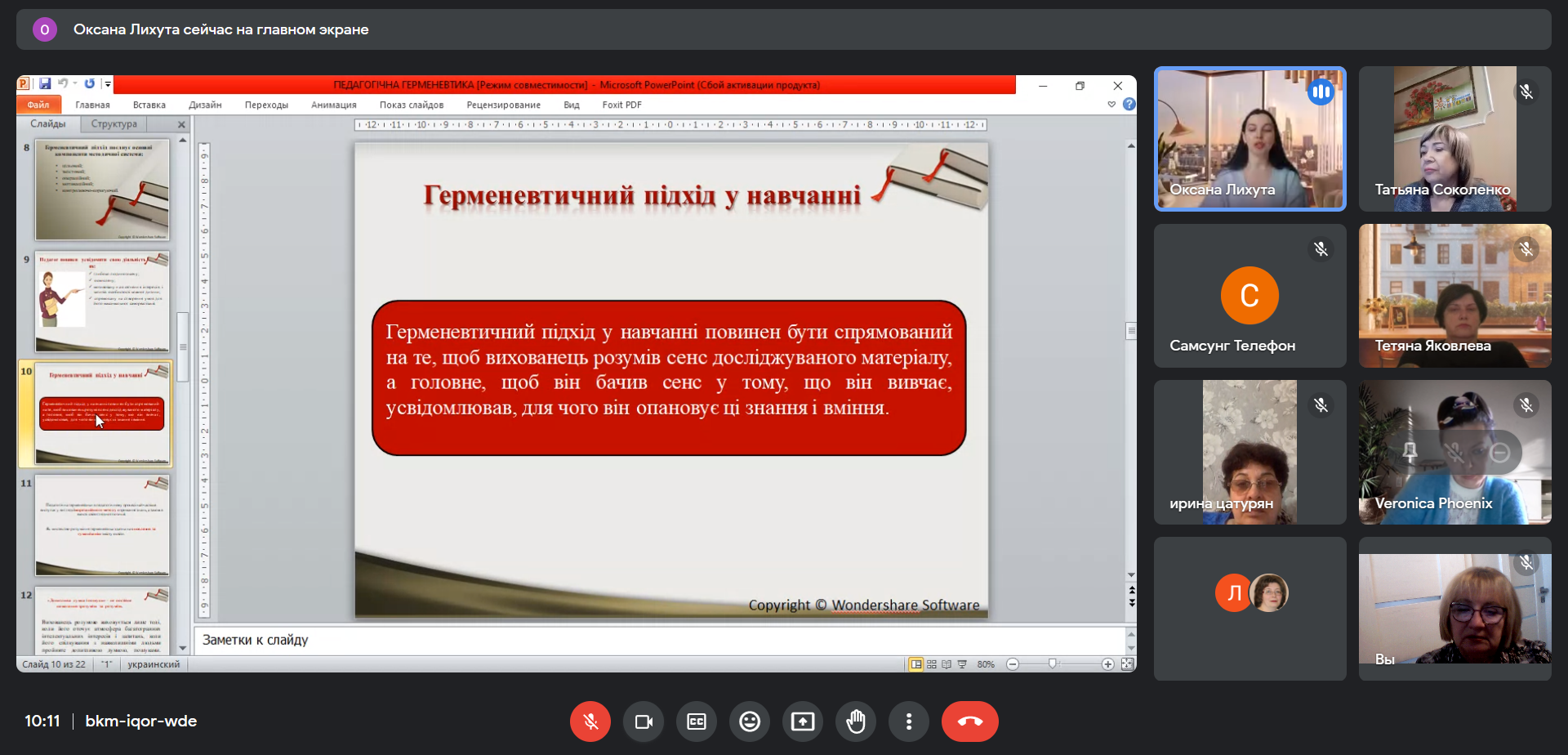Turn on closed captions
Screen dimensions: 1568x755
coord(697,721)
